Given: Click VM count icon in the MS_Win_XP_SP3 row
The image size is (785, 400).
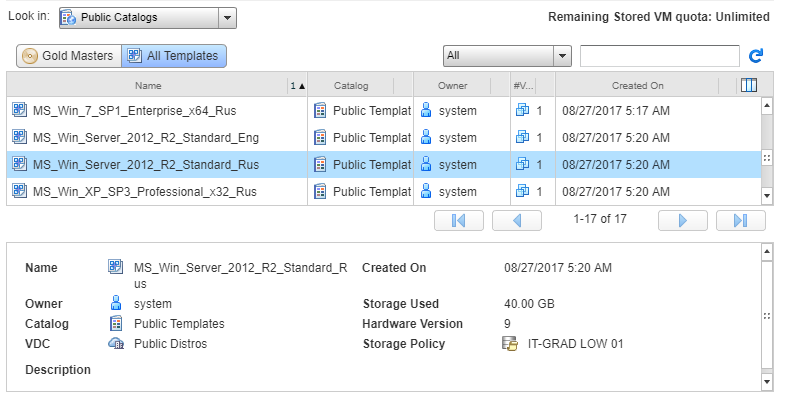Looking at the screenshot, I should coord(522,191).
